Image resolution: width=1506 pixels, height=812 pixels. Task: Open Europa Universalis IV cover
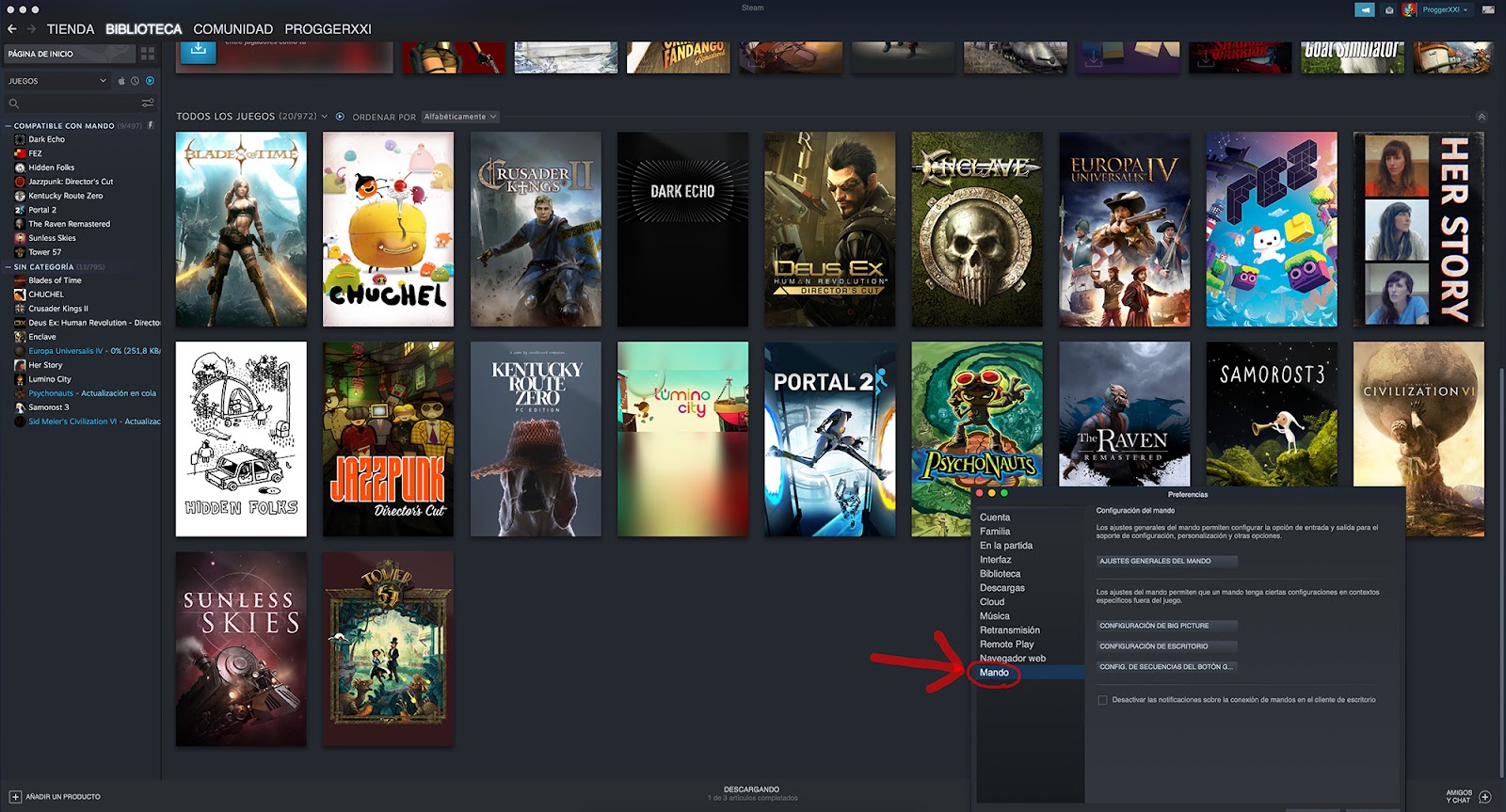point(1124,230)
